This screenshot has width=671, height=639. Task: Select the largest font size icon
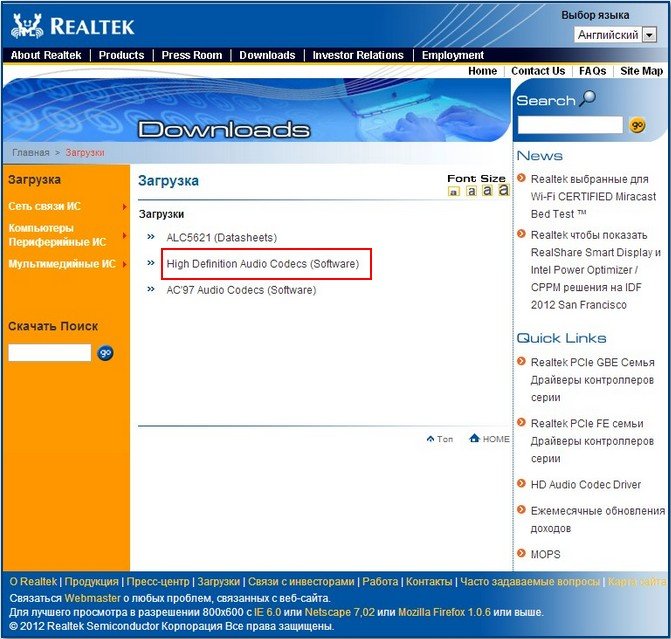click(x=504, y=190)
